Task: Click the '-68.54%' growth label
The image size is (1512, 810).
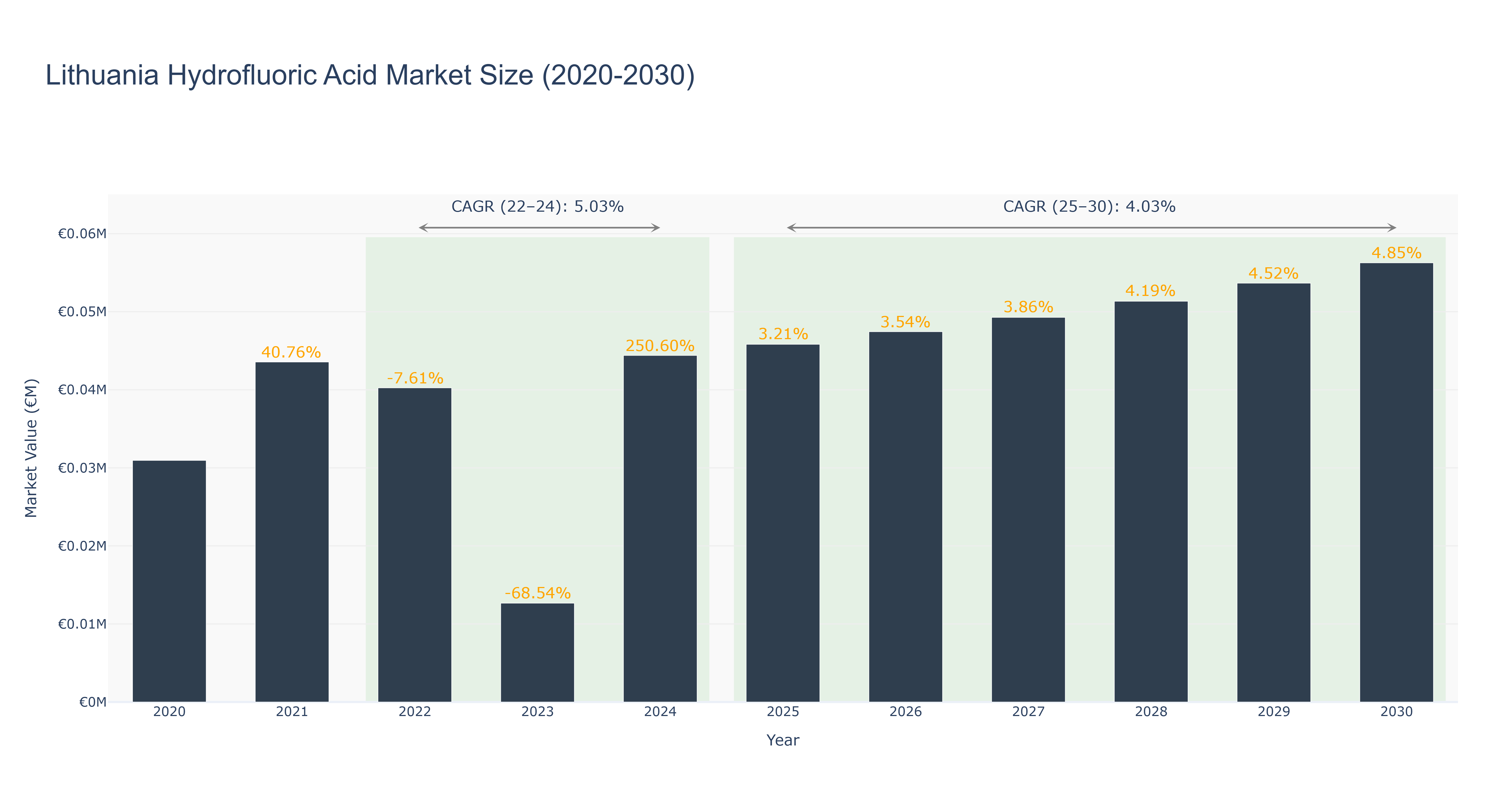Action: [x=538, y=593]
